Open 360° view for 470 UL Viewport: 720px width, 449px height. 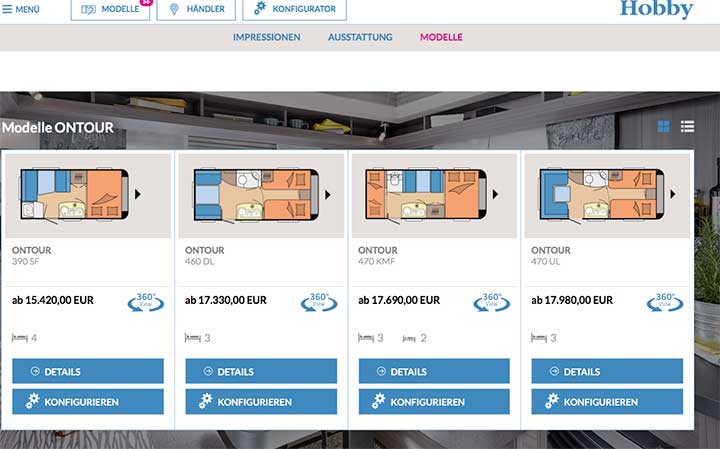665,302
